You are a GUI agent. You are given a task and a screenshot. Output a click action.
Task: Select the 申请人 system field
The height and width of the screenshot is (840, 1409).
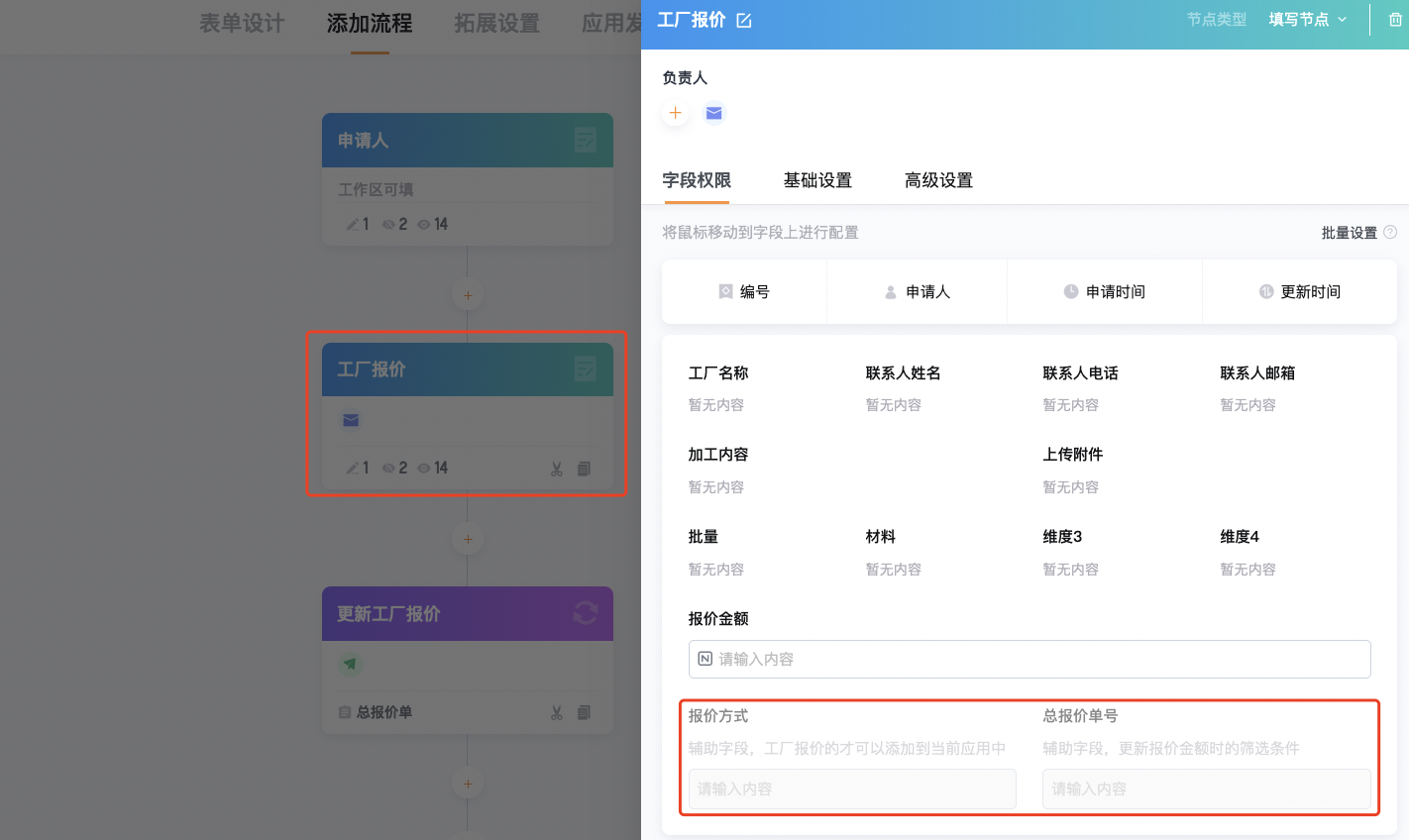click(917, 291)
